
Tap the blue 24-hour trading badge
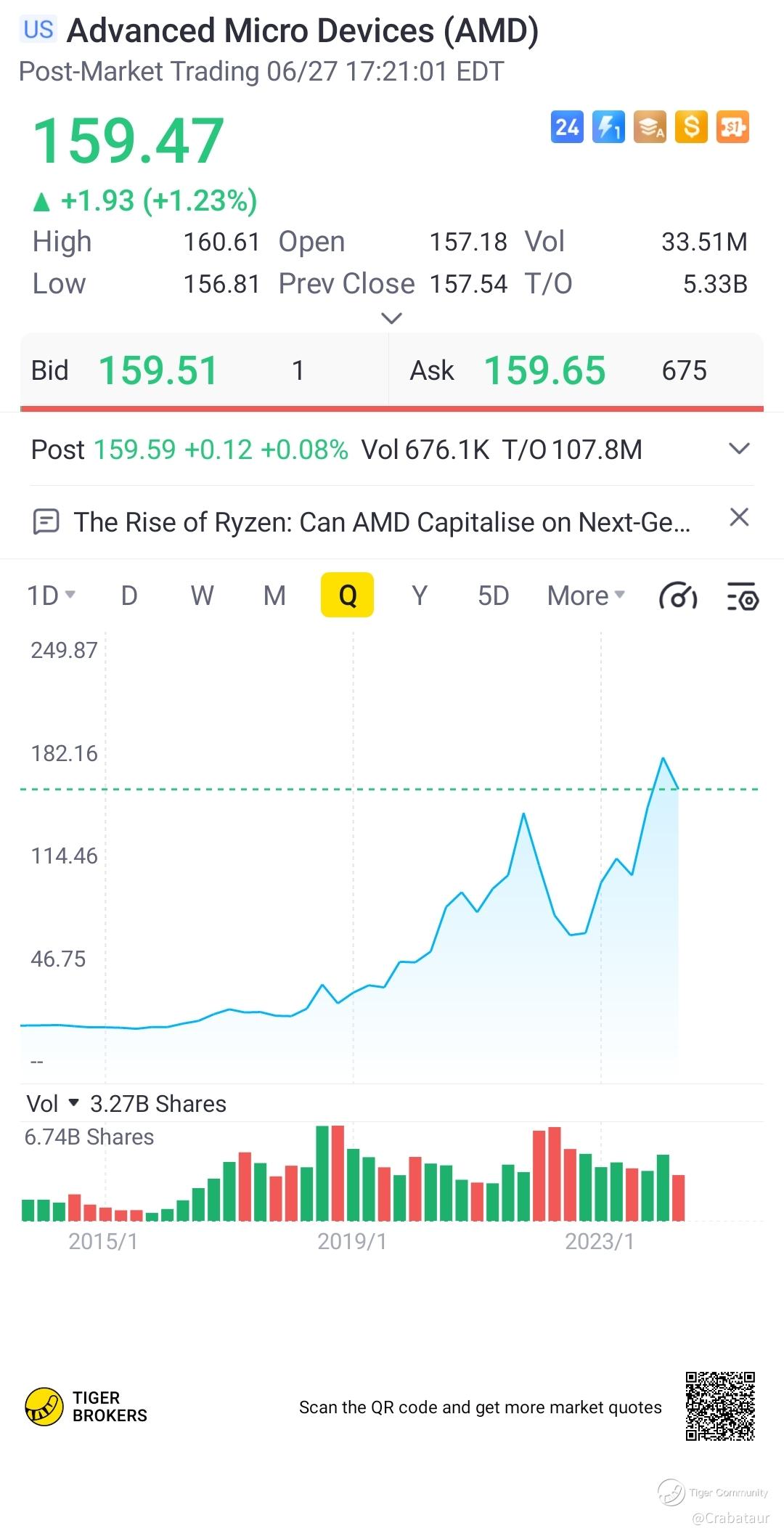pyautogui.click(x=567, y=128)
